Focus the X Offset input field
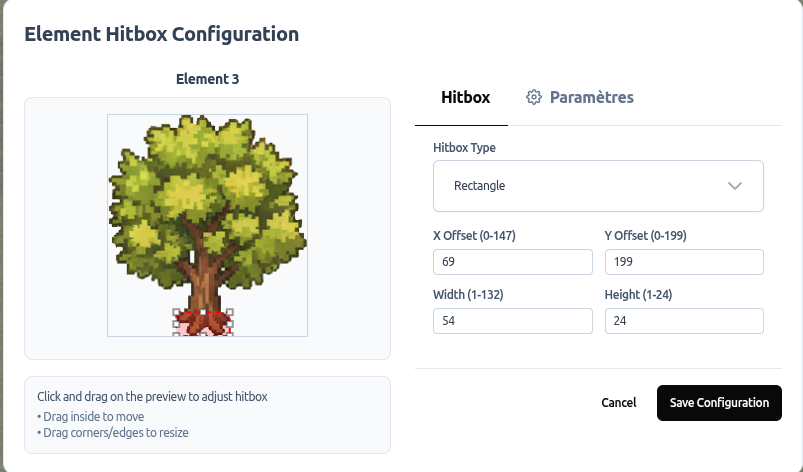The width and height of the screenshot is (803, 472). click(x=512, y=262)
